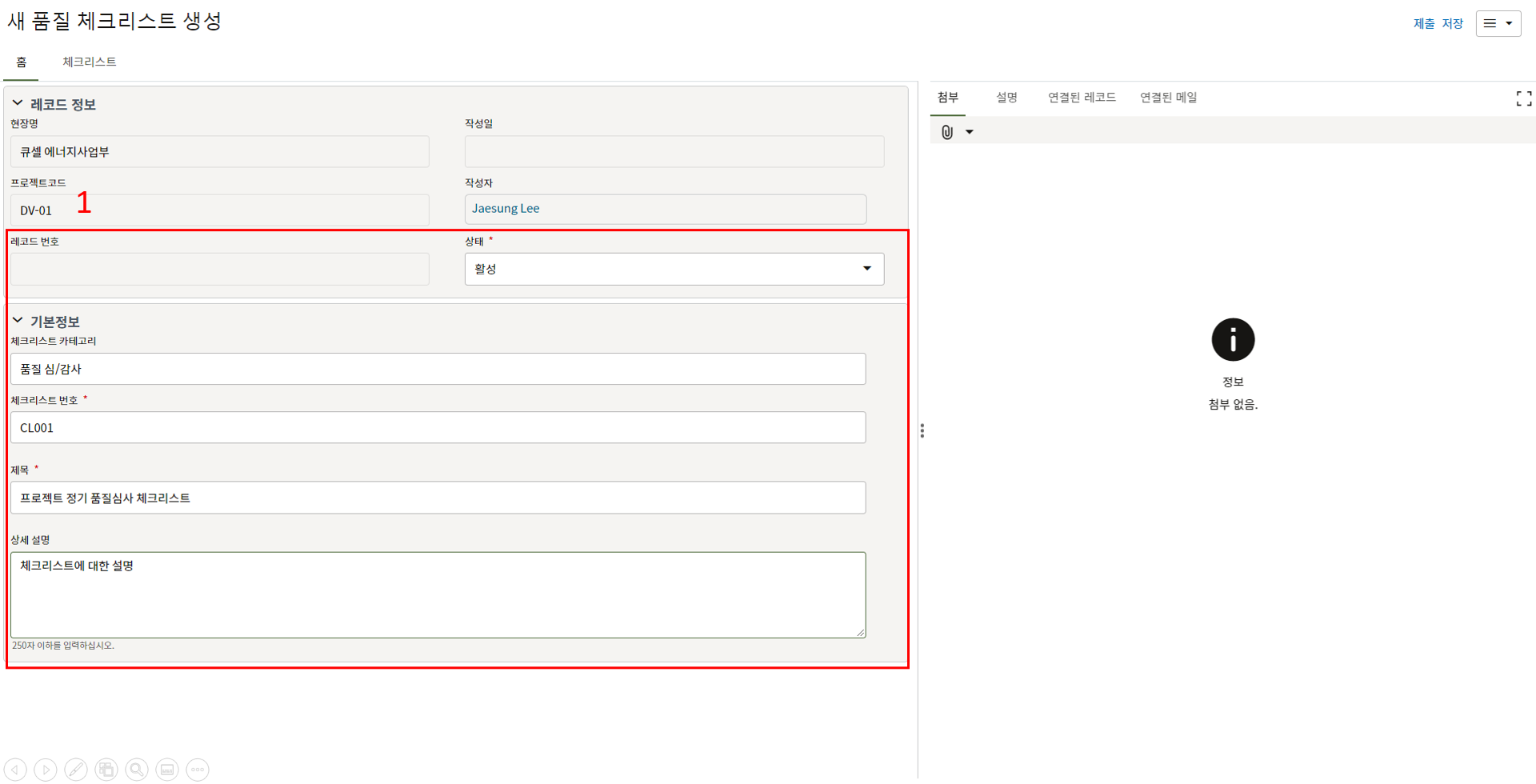The width and height of the screenshot is (1536, 784).
Task: Open the three-dots more options icon
Action: click(198, 770)
